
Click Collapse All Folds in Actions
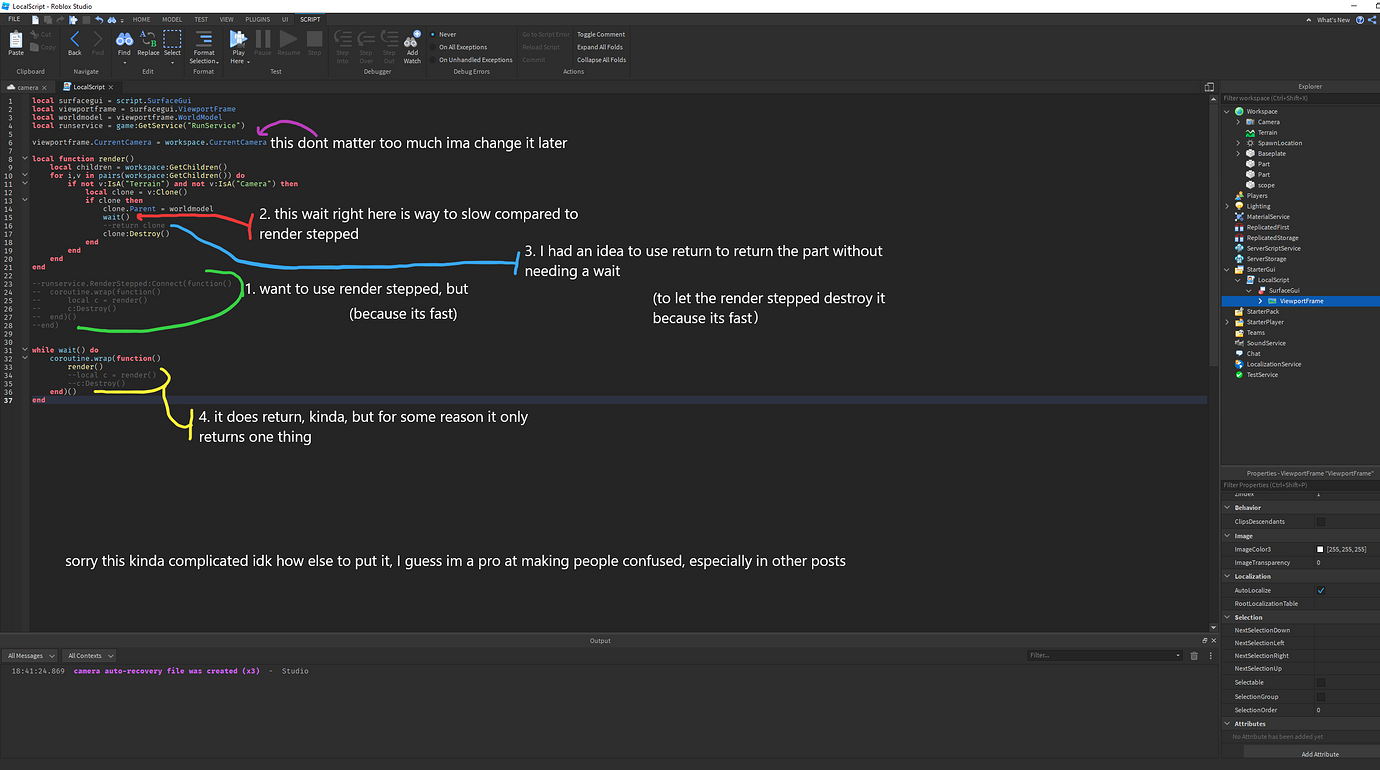[x=600, y=59]
